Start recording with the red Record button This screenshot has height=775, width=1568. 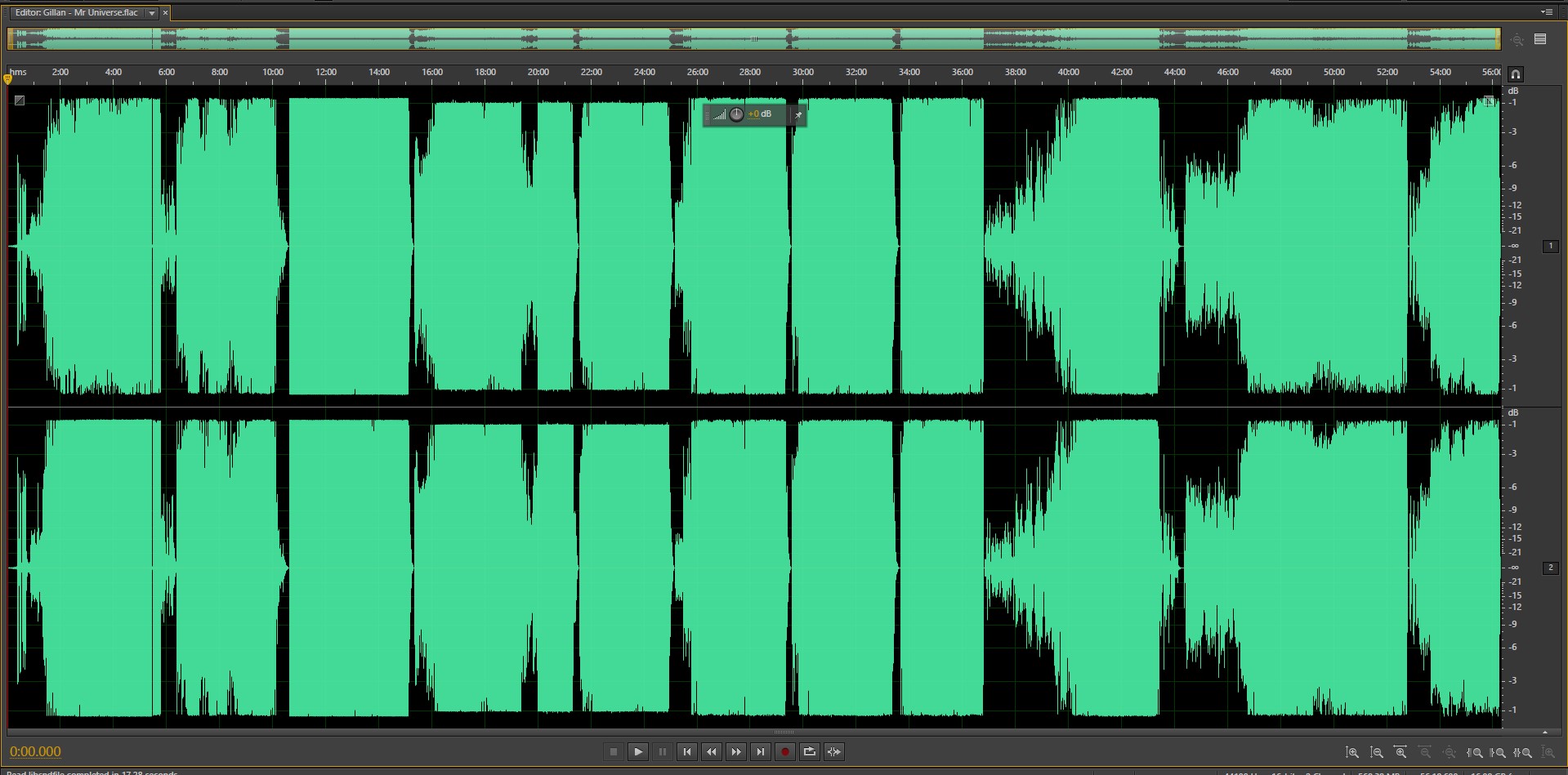point(784,752)
